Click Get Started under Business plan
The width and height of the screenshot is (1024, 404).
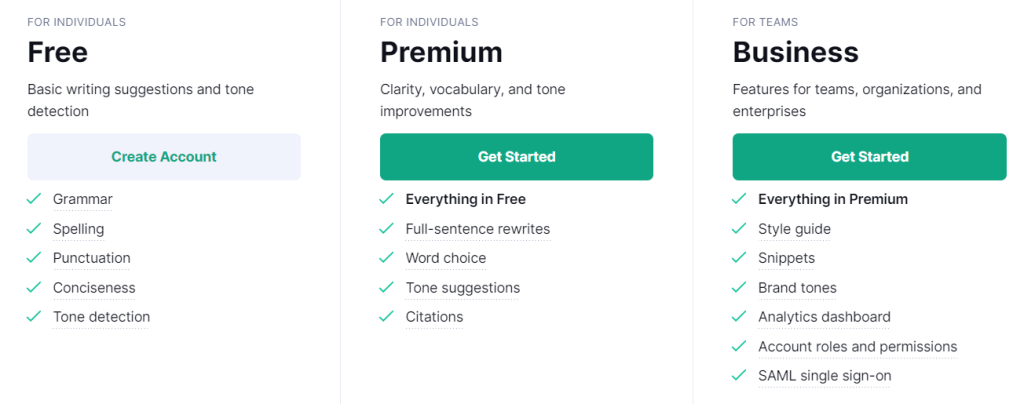coord(869,157)
